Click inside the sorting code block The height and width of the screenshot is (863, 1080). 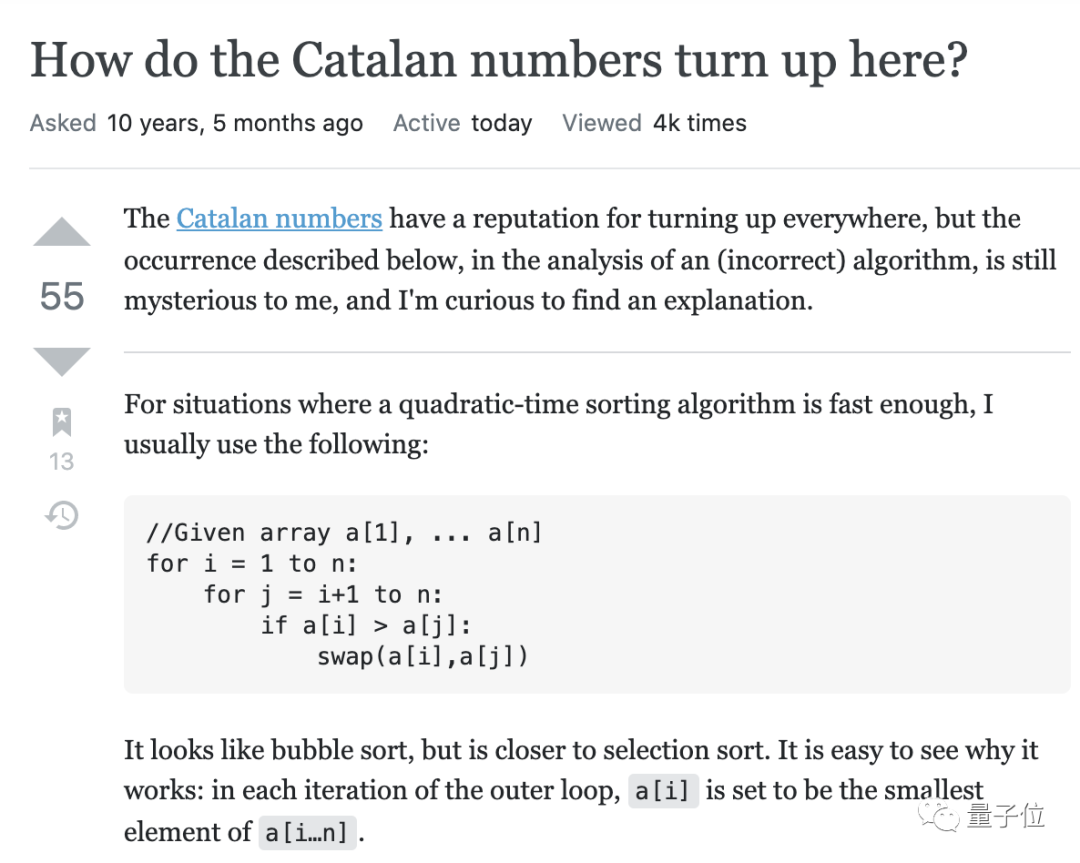pos(596,594)
